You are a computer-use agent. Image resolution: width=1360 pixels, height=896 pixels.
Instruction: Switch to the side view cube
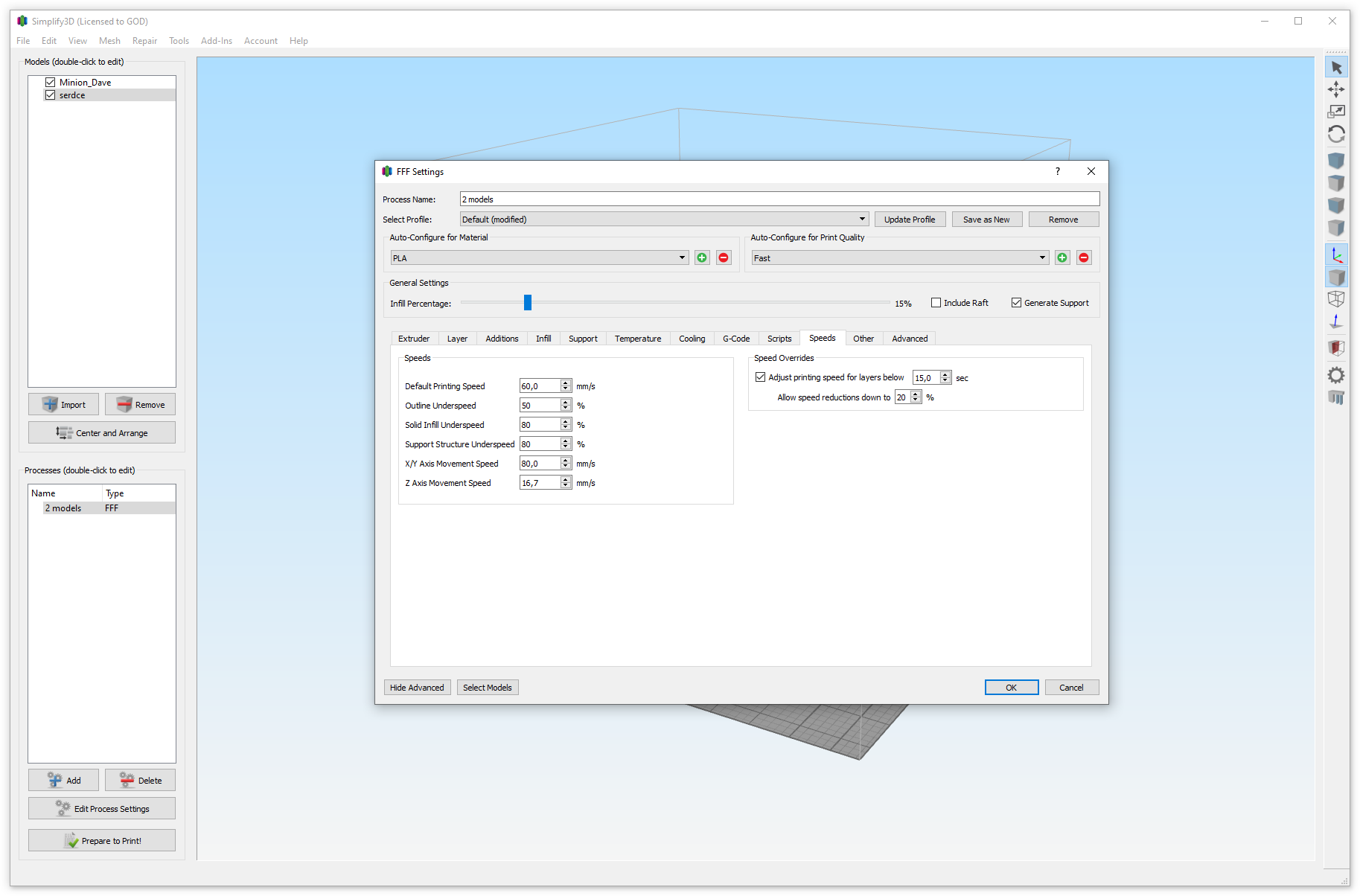pos(1336,228)
